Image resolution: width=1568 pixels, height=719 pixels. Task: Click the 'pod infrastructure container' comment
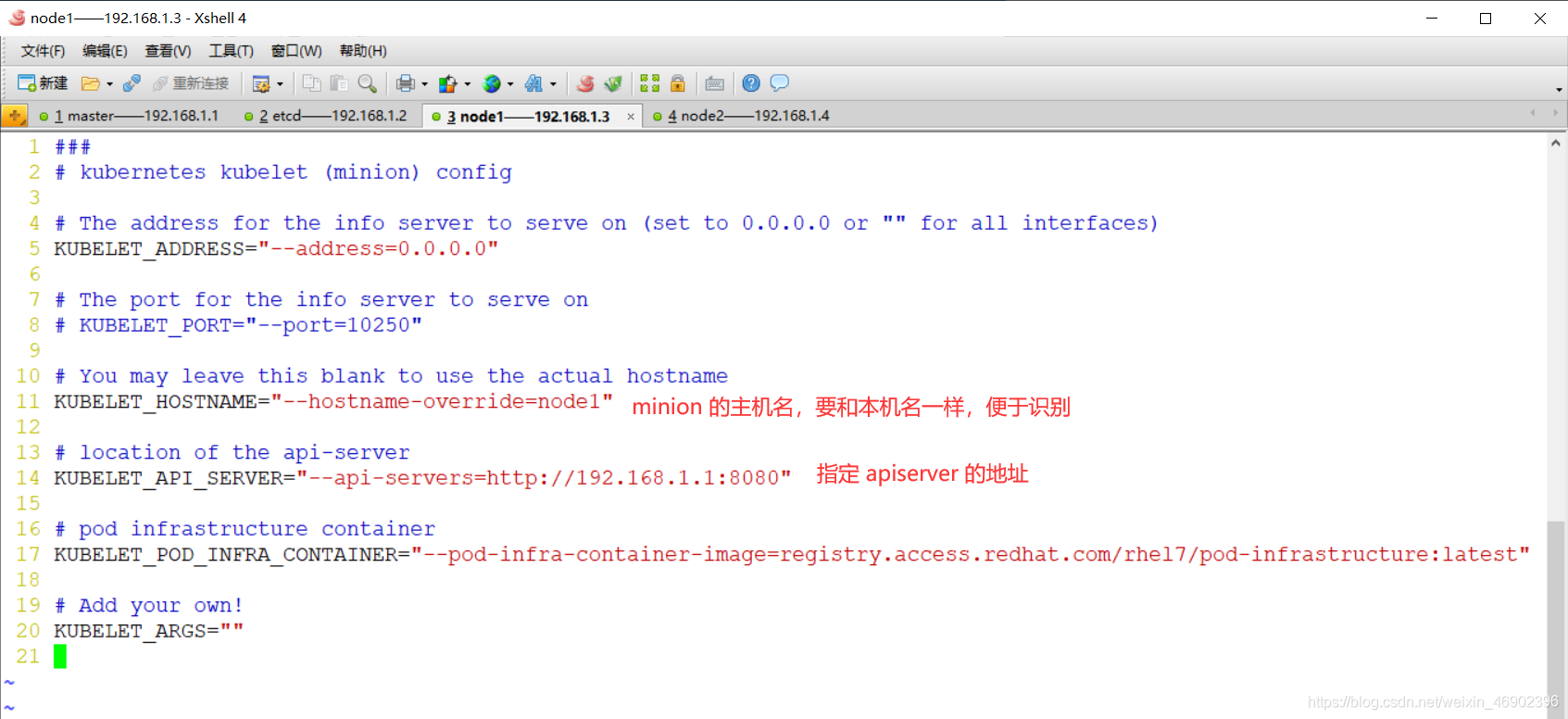pos(245,529)
